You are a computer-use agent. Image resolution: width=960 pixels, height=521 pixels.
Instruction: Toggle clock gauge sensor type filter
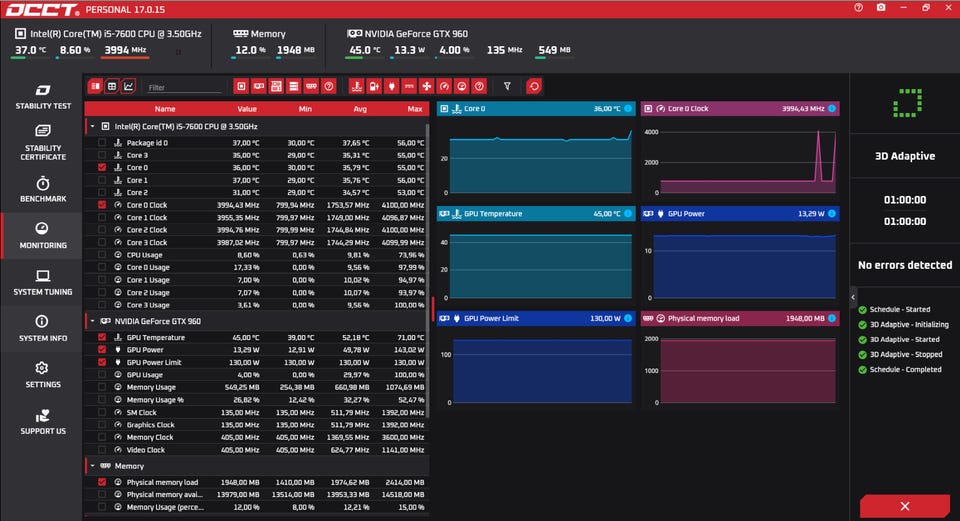(444, 86)
